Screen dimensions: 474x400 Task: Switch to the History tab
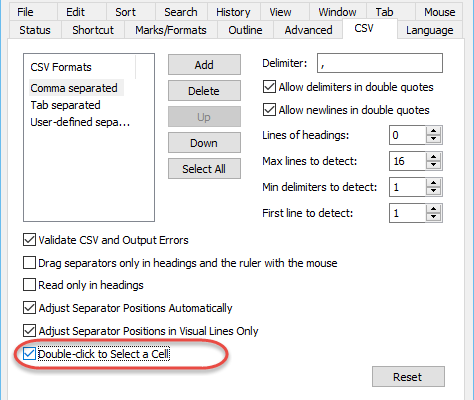[x=233, y=12]
